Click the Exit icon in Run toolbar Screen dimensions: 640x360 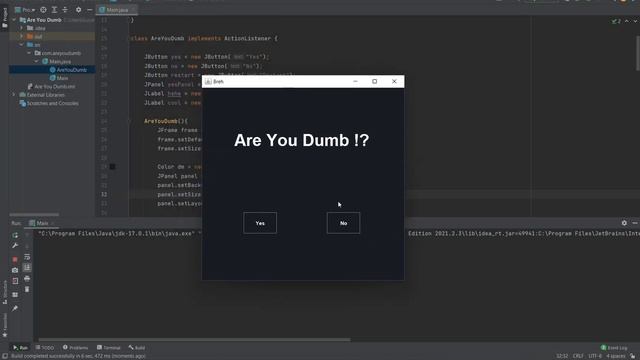click(15, 281)
